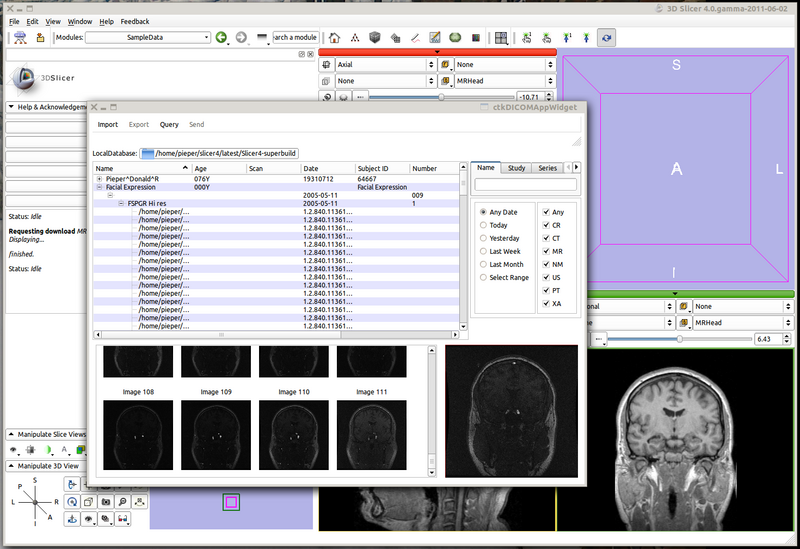Click background layer icon beside MRHead in red slice
Viewport: 800px width, 549px height.
click(445, 81)
